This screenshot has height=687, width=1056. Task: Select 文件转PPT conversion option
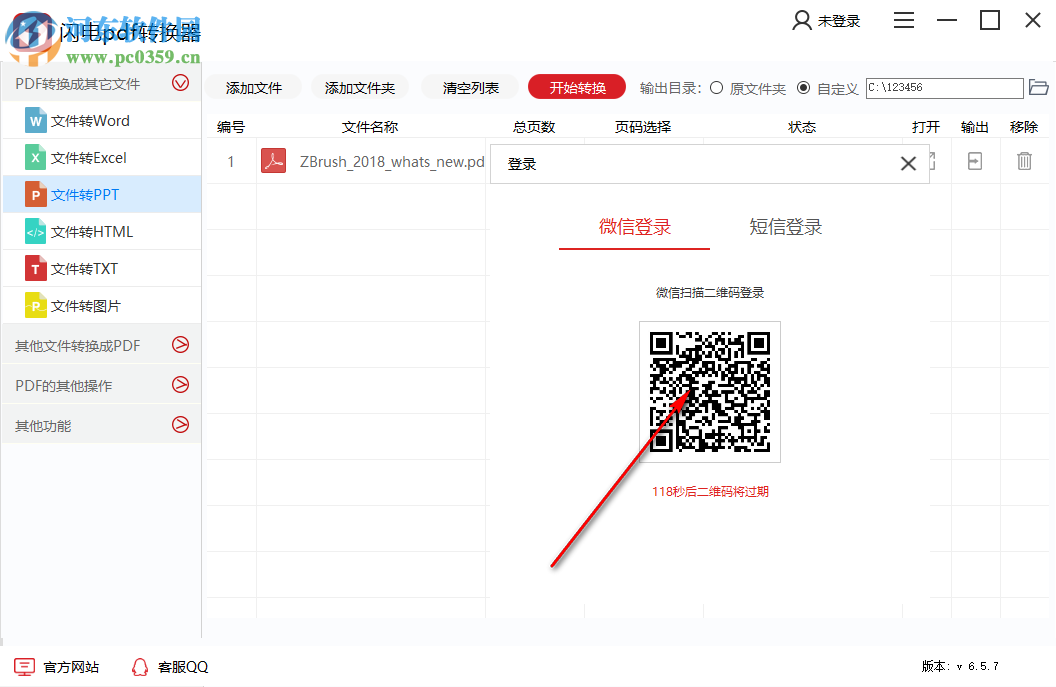(x=102, y=195)
